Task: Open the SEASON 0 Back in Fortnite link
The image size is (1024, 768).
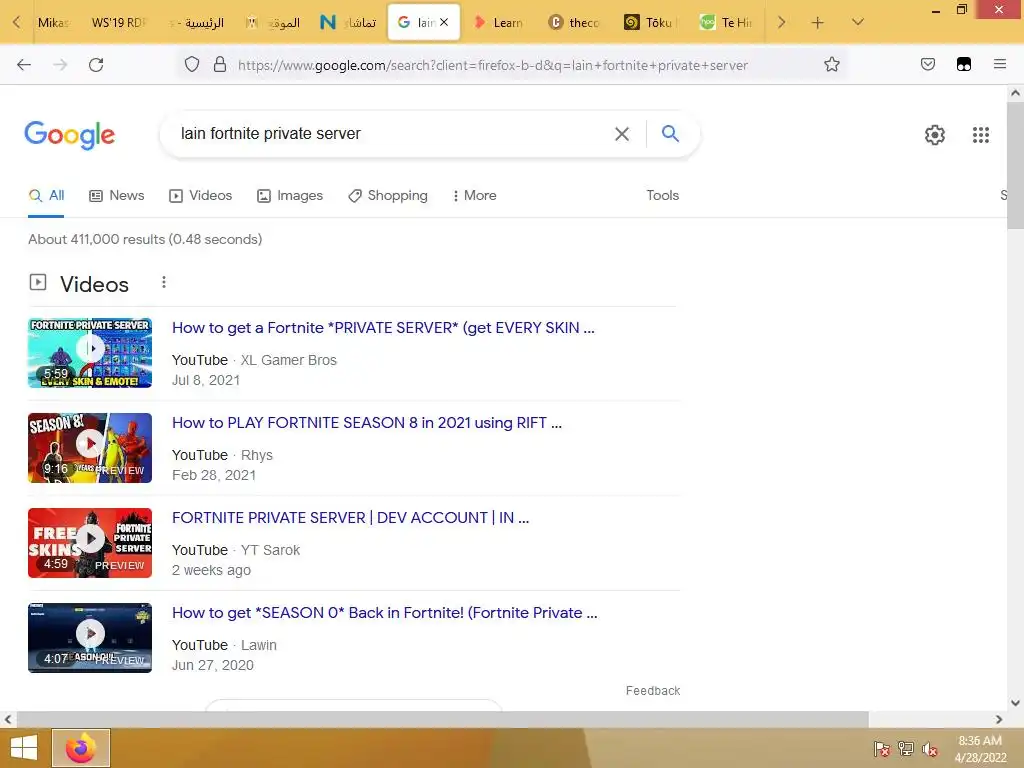Action: pyautogui.click(x=385, y=613)
